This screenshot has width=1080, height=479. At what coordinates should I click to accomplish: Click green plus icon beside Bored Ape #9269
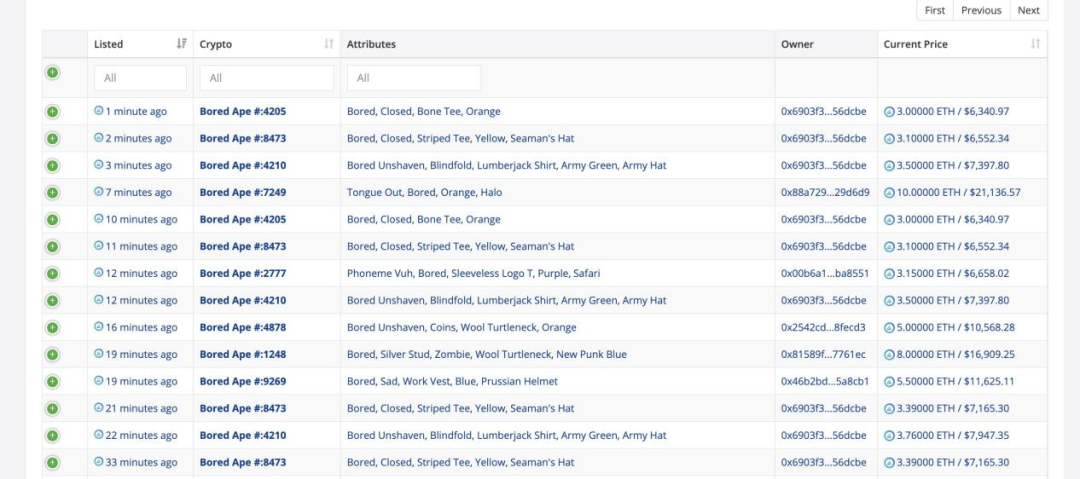[x=52, y=381]
